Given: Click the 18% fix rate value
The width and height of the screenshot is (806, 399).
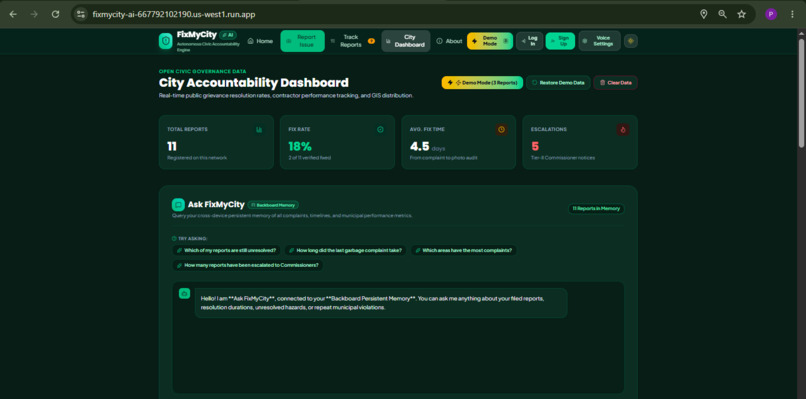Looking at the screenshot, I should click(x=300, y=147).
